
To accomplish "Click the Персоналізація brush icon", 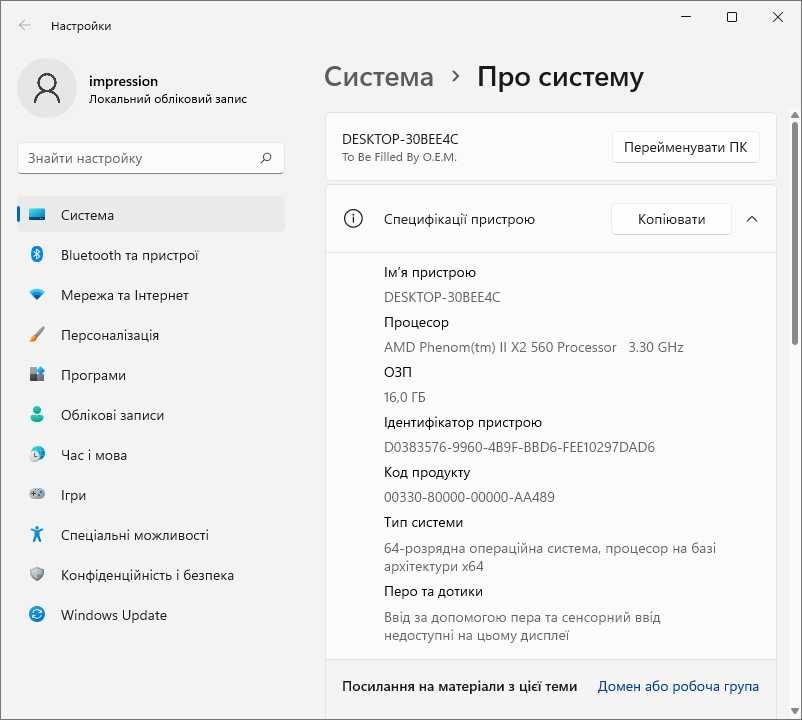I will point(37,334).
